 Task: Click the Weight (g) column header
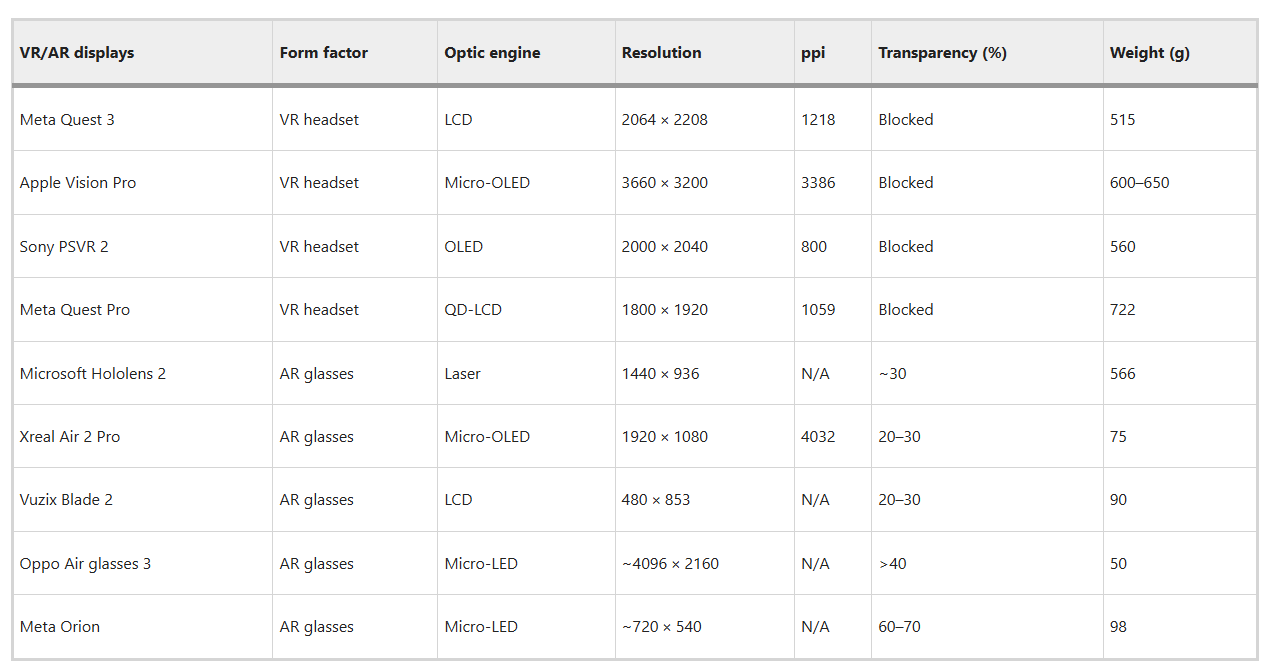coord(1149,53)
